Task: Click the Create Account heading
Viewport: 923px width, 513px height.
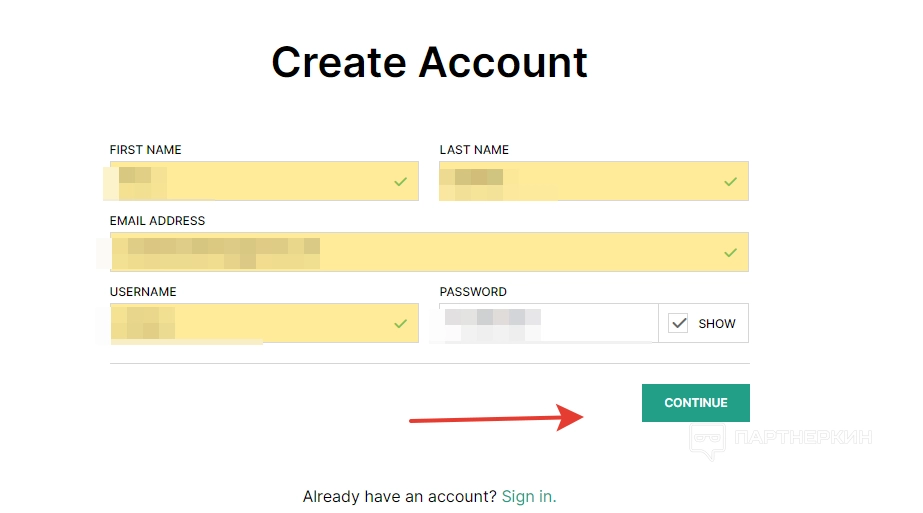Action: (429, 62)
